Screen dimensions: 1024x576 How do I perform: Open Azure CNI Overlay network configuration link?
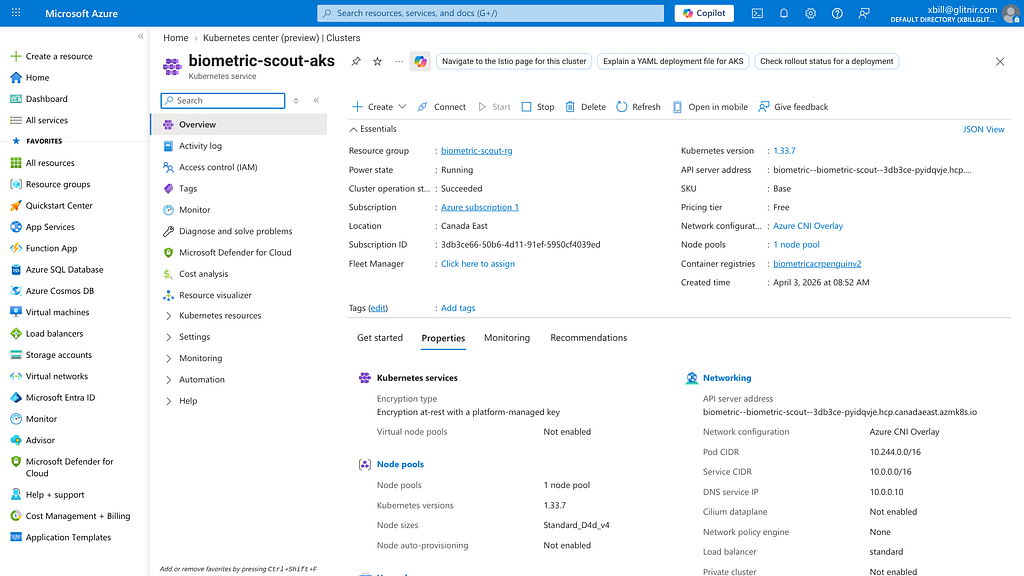808,226
